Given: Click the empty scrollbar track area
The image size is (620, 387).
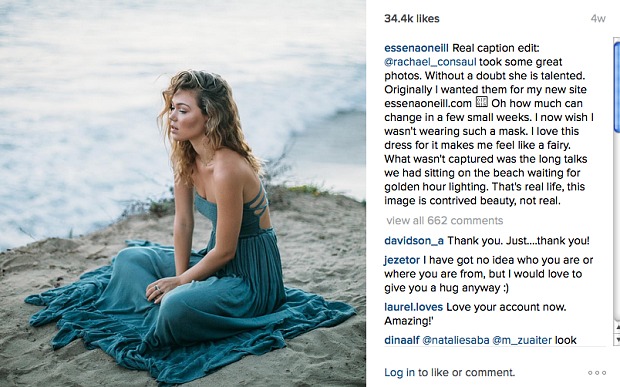Looking at the screenshot, I should coord(617,225).
